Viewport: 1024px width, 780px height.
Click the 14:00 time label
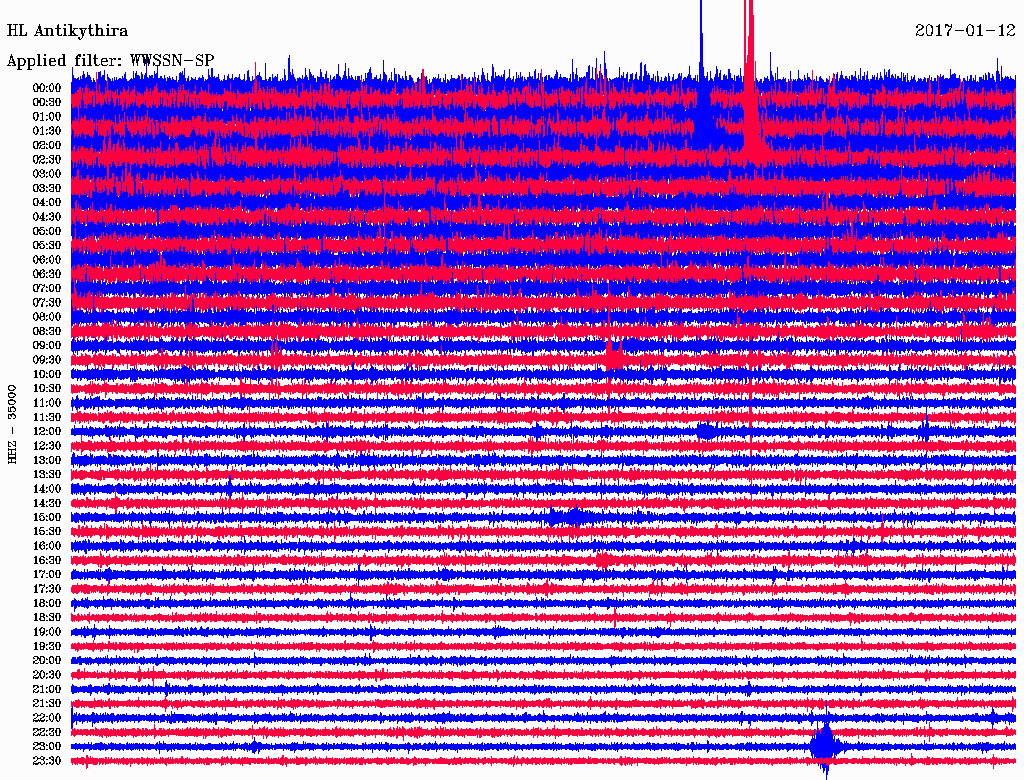point(47,489)
